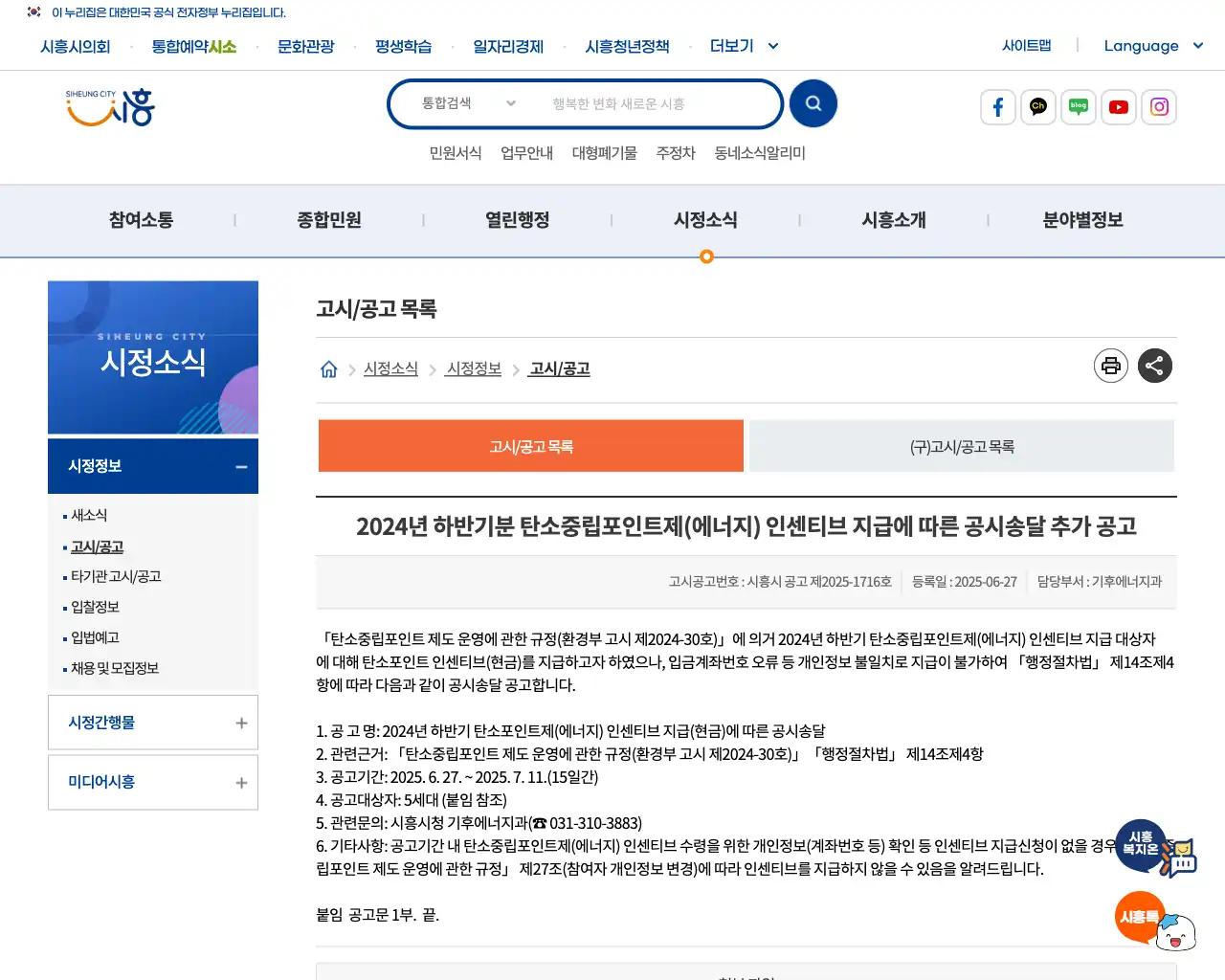Screen dimensions: 1225x980
Task: Click the 동네소식알리미 quick link
Action: click(x=760, y=153)
